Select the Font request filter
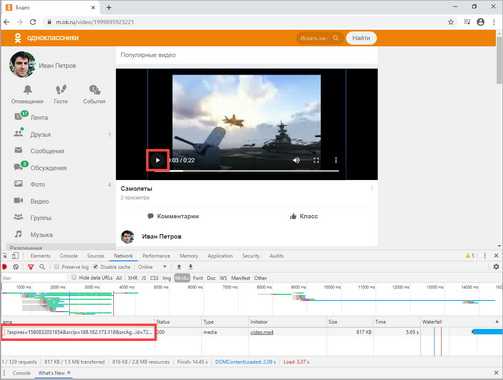 click(198, 278)
